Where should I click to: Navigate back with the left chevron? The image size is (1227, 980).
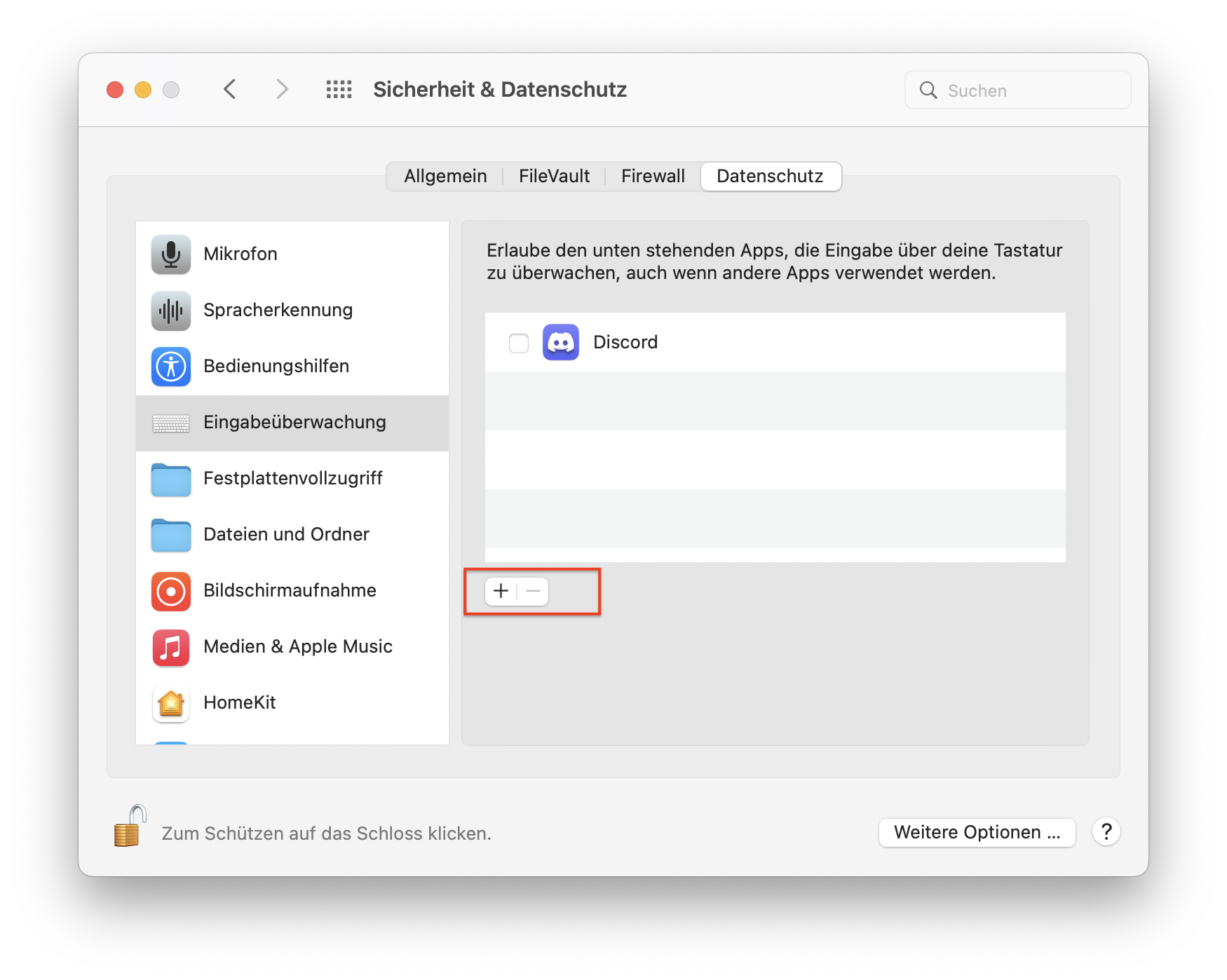[230, 90]
